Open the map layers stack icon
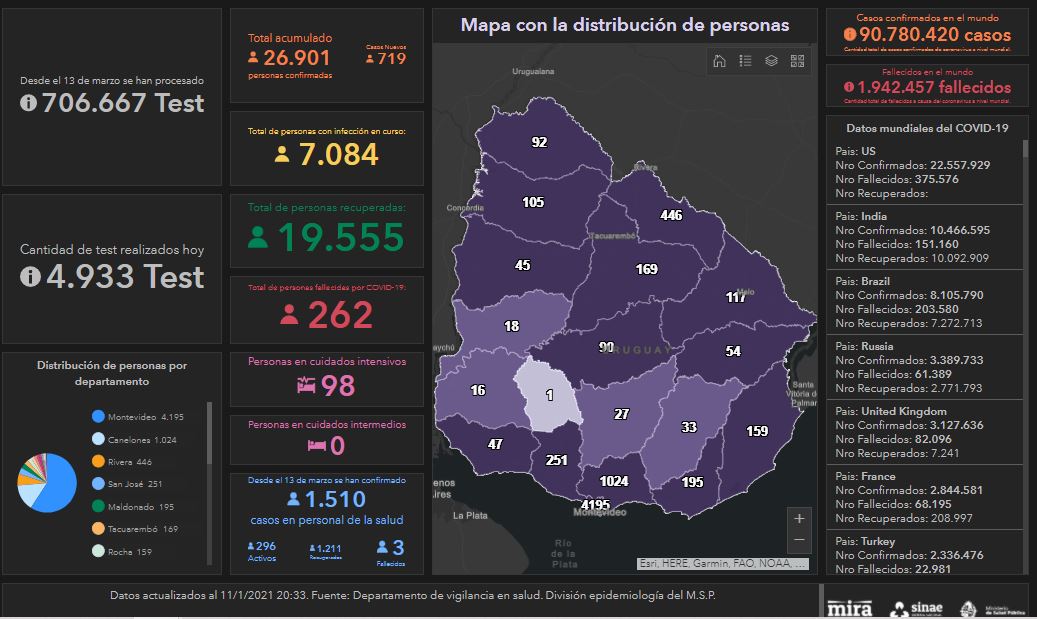 pyautogui.click(x=771, y=61)
